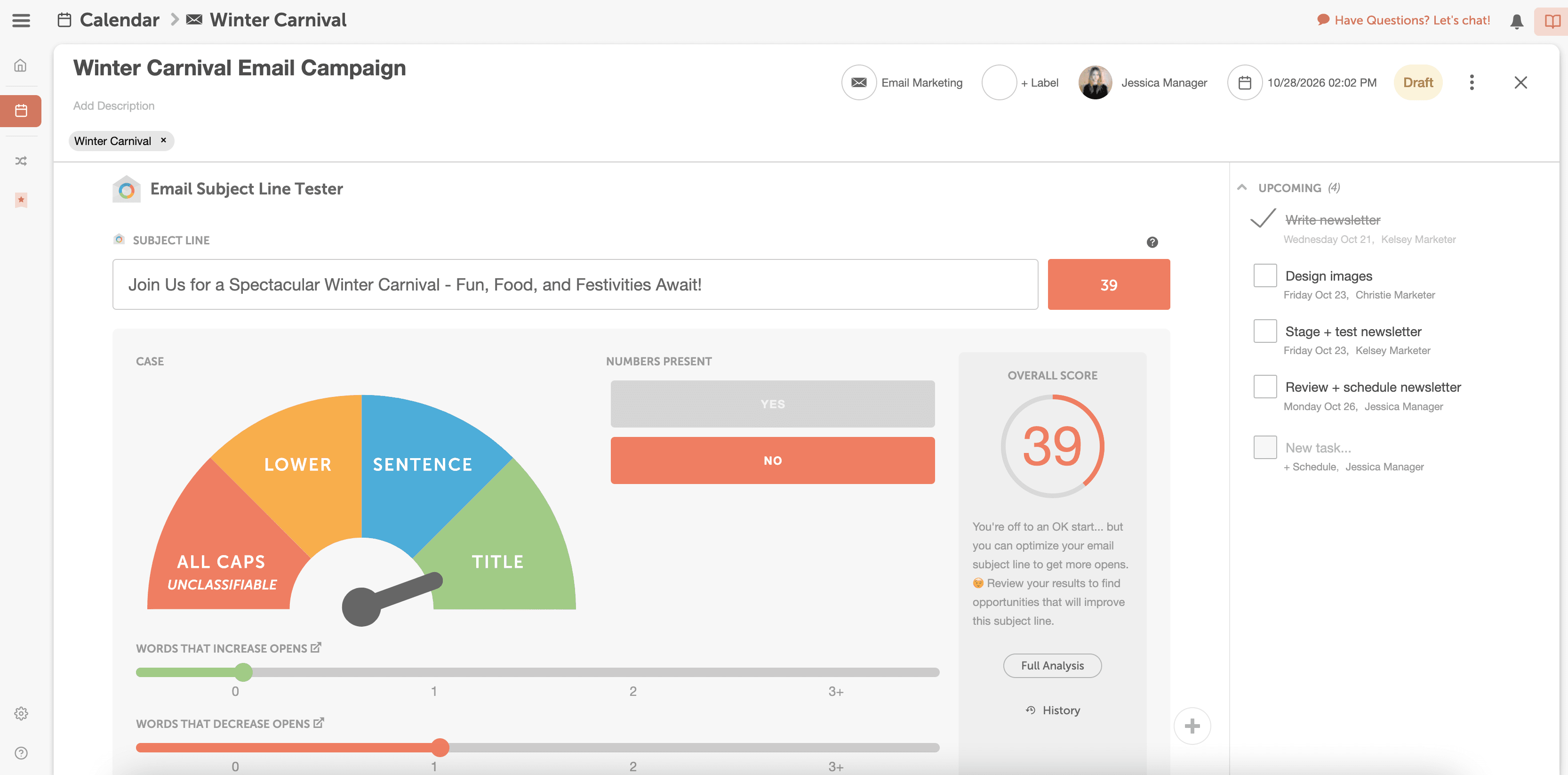Open the shuffle icon in sidebar
Viewport: 1568px width, 775px height.
21,161
